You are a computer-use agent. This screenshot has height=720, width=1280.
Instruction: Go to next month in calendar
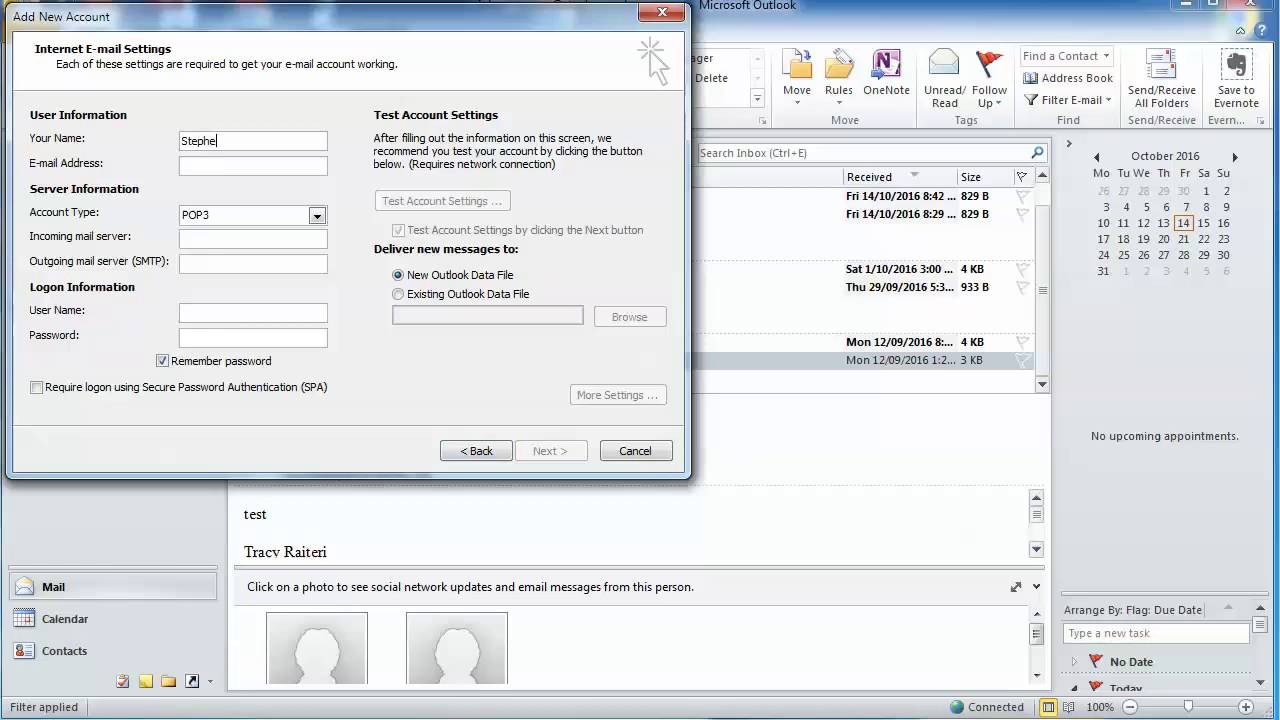(x=1235, y=157)
